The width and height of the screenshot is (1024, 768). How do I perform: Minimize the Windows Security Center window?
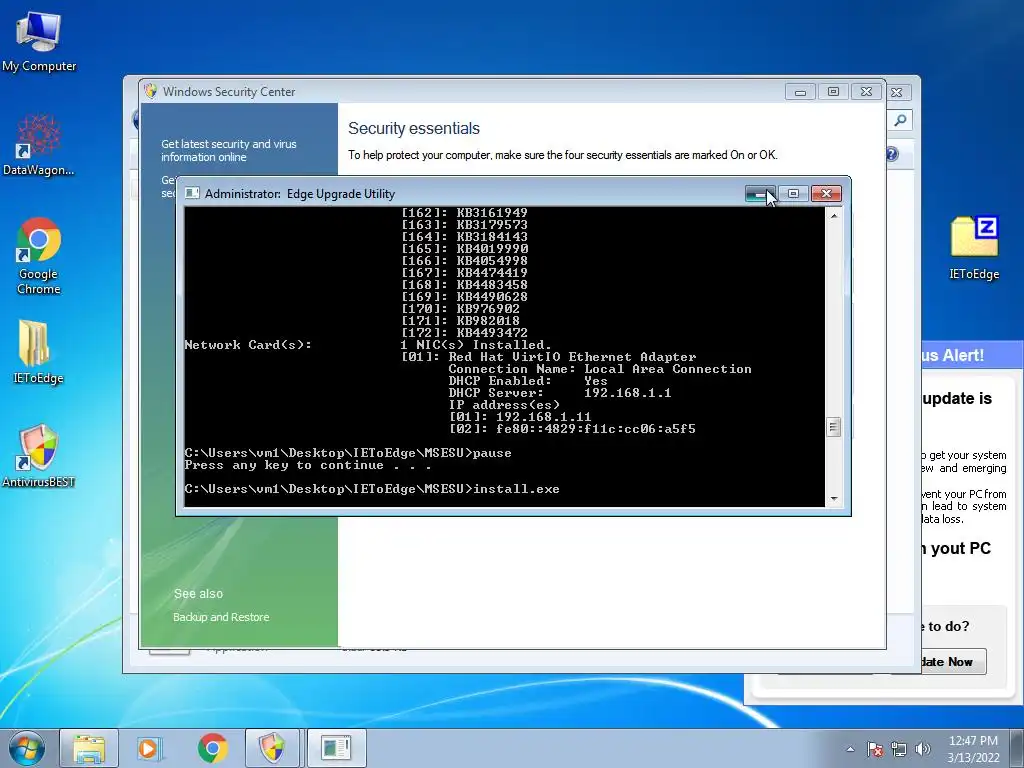(800, 92)
